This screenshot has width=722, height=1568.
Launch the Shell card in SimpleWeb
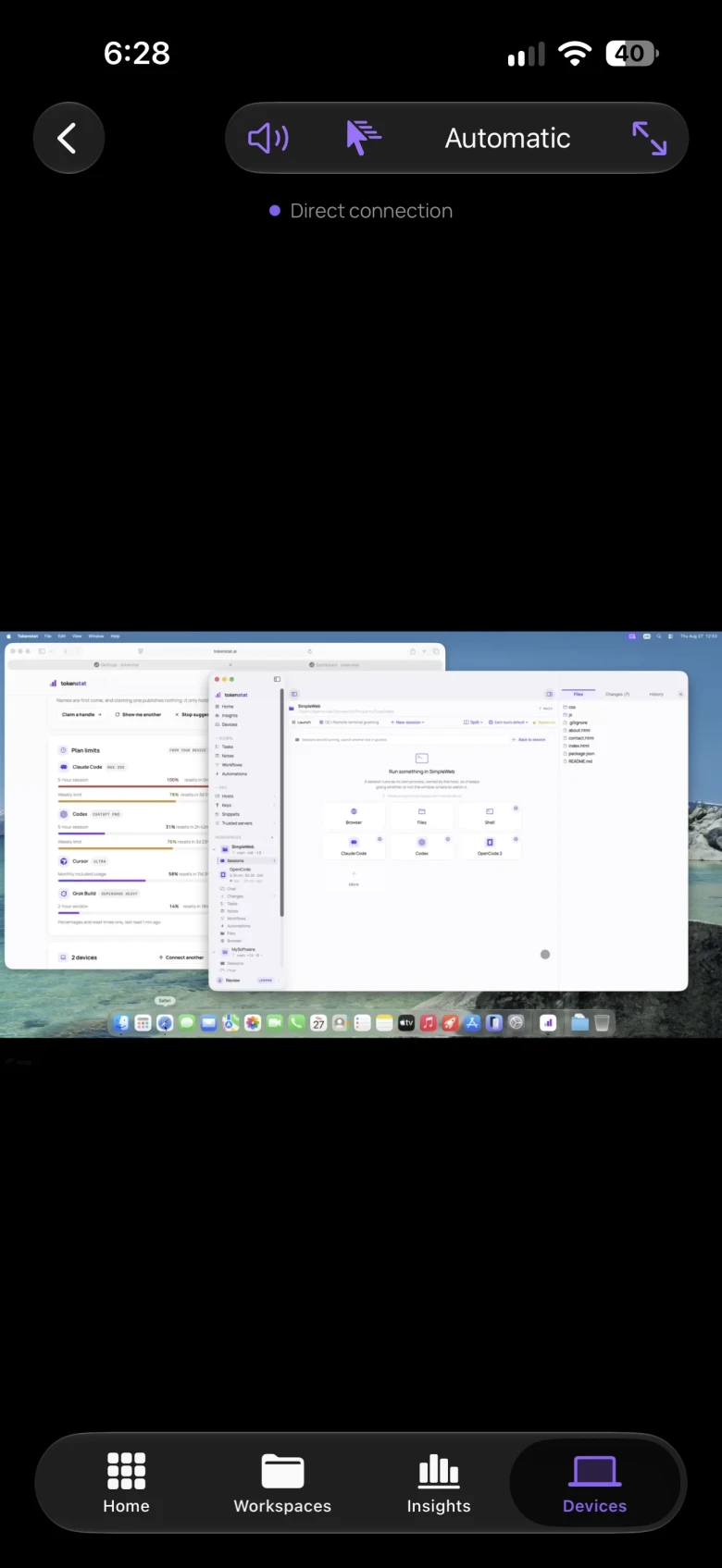[490, 816]
